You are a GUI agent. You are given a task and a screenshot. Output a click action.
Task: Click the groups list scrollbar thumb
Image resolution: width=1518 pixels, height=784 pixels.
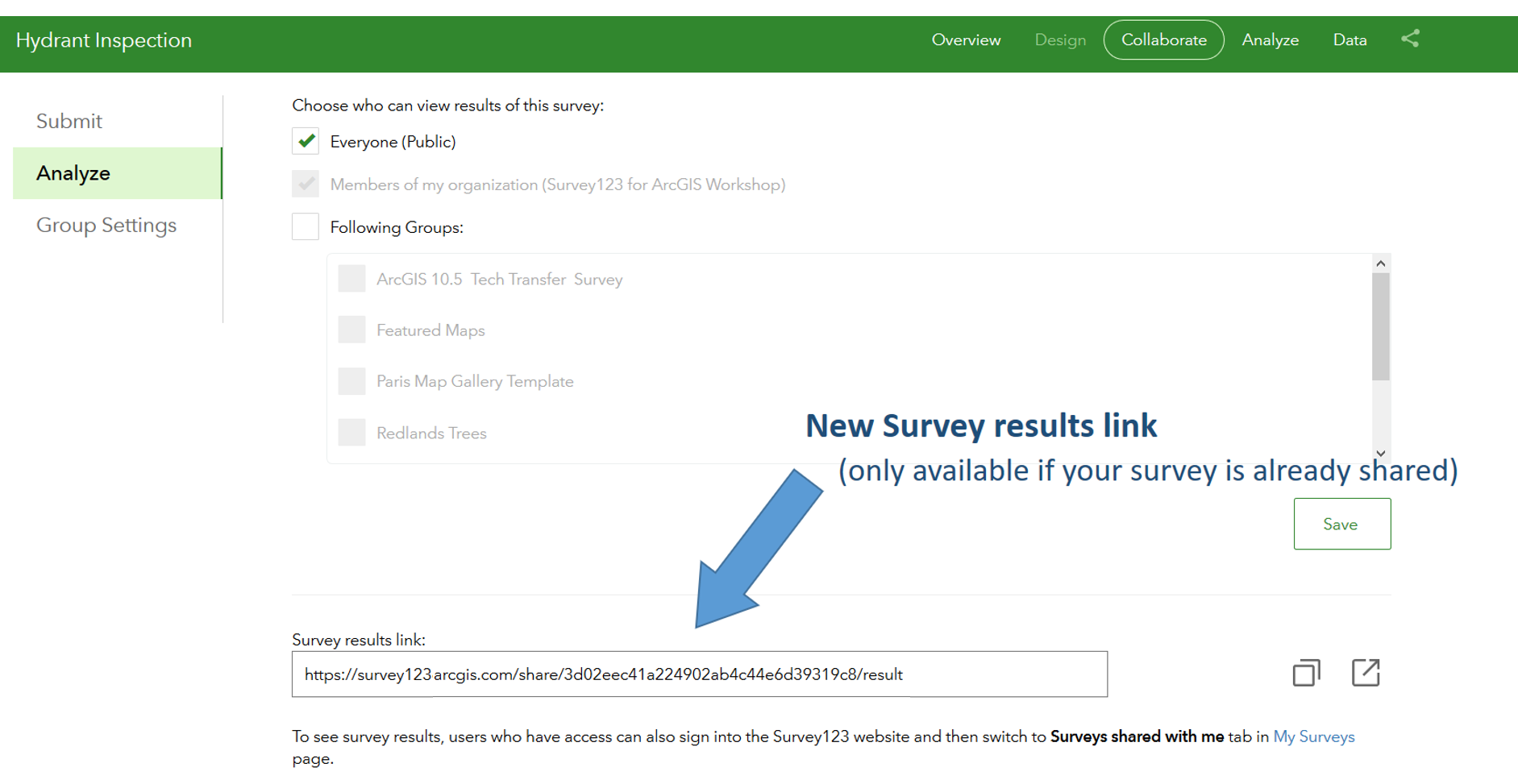pyautogui.click(x=1380, y=326)
